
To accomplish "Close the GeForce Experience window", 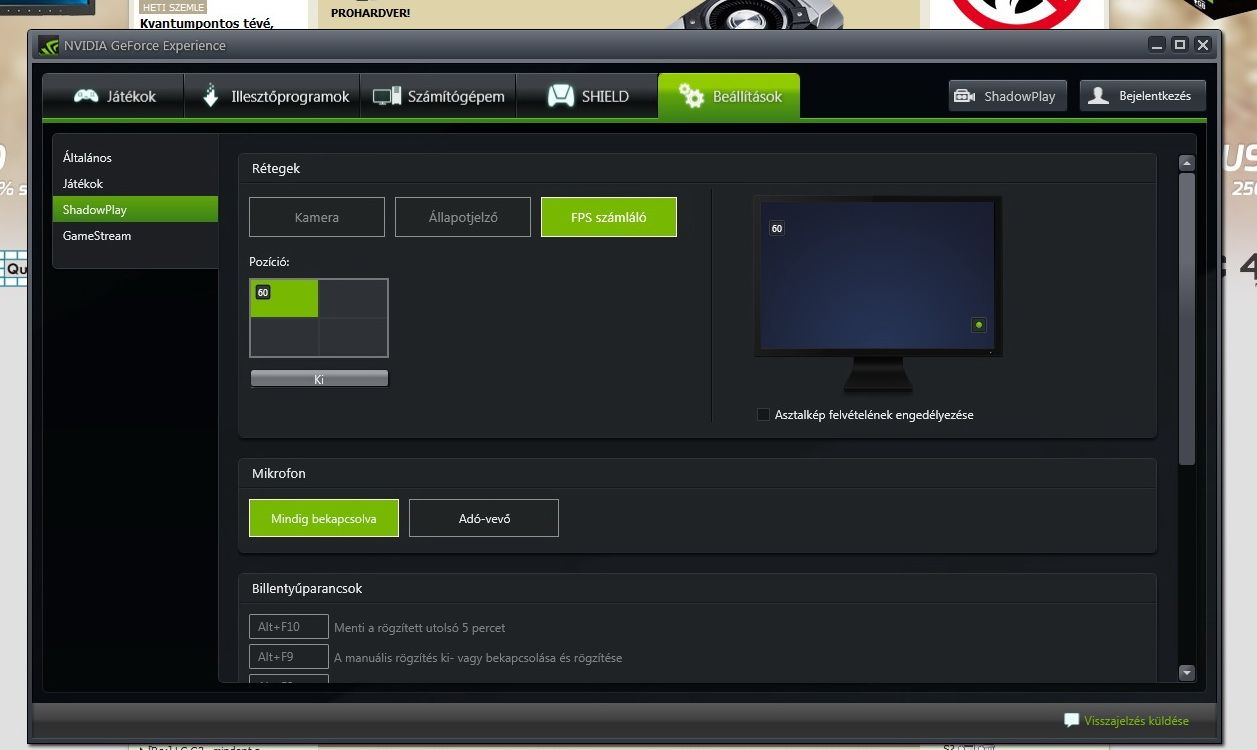I will click(x=1203, y=45).
